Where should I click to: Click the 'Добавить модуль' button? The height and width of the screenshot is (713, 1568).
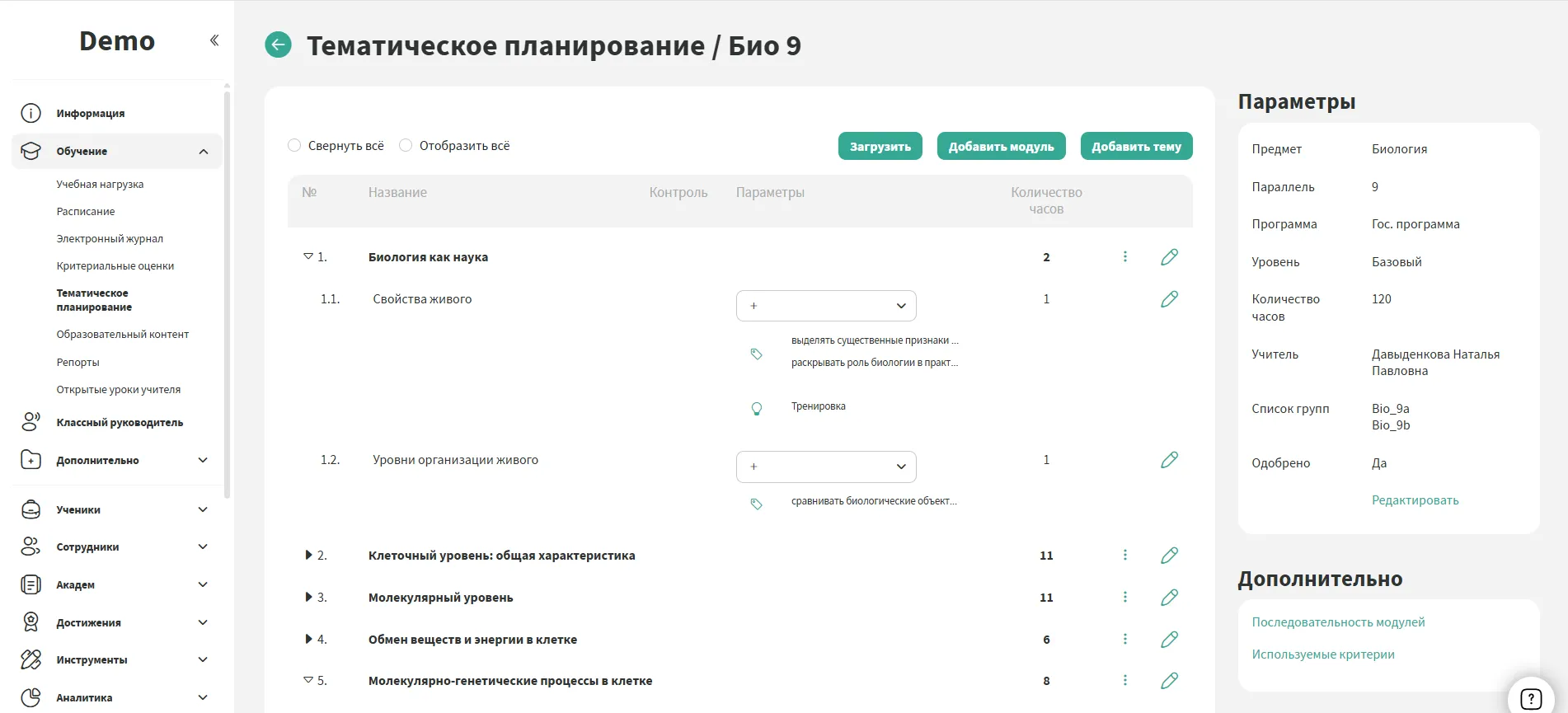[1001, 147]
